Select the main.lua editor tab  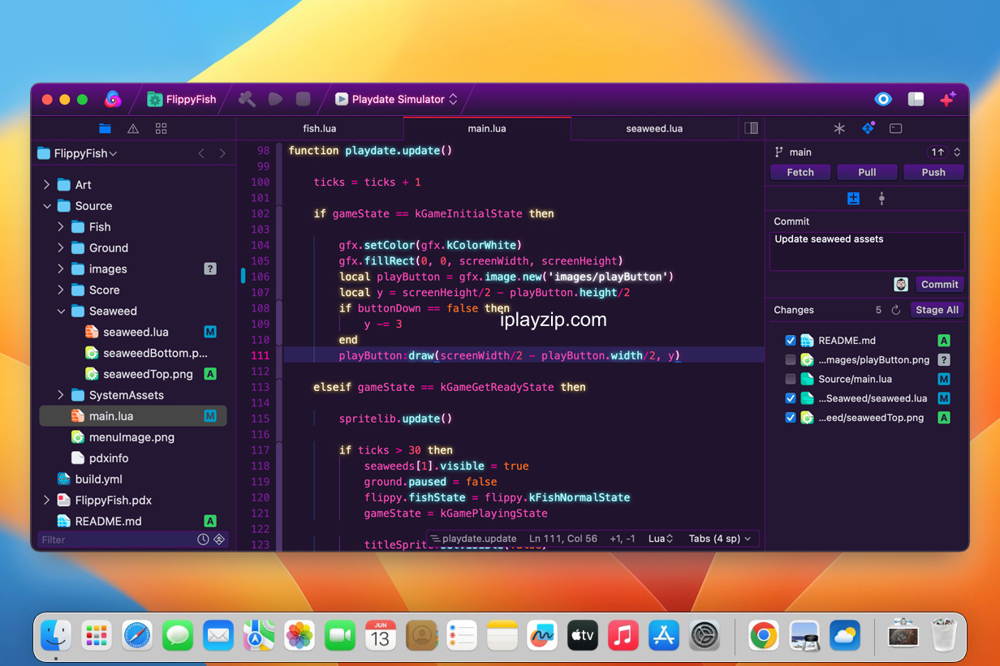[487, 128]
